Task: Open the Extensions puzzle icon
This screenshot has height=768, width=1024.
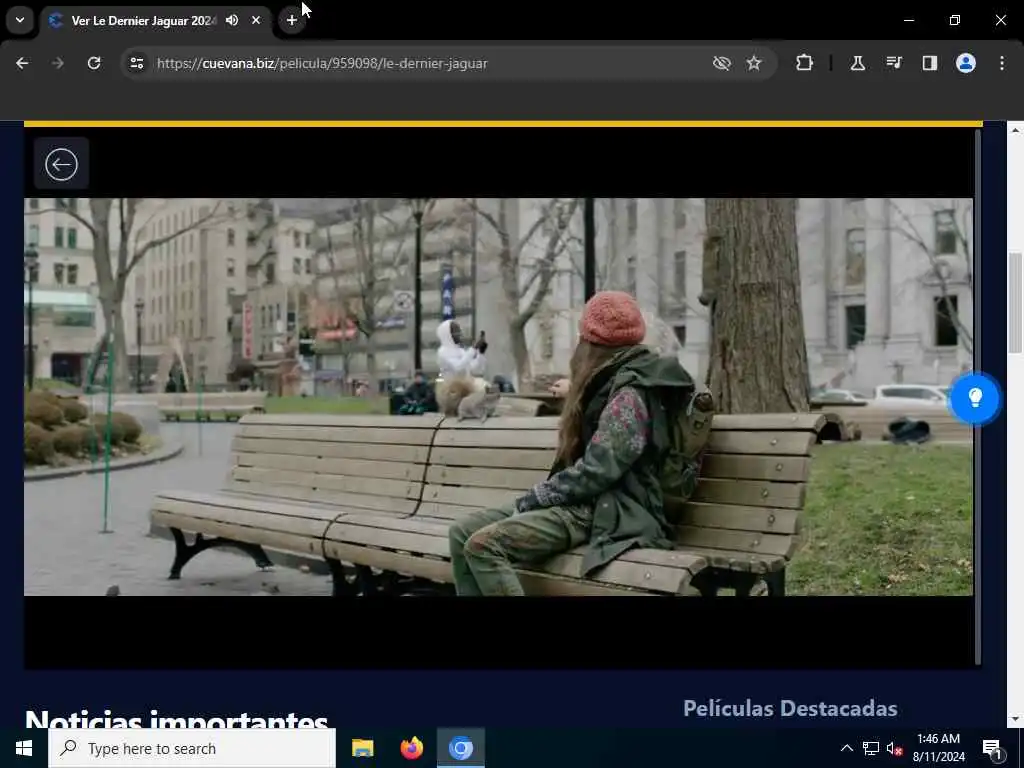Action: click(805, 63)
